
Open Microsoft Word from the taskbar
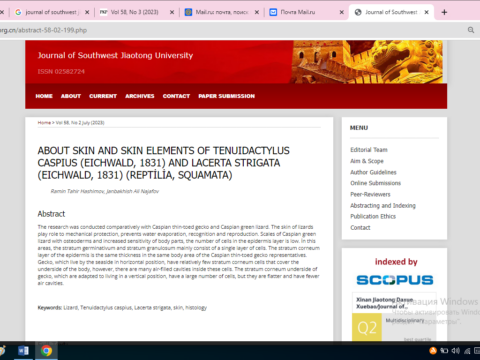click(23, 351)
